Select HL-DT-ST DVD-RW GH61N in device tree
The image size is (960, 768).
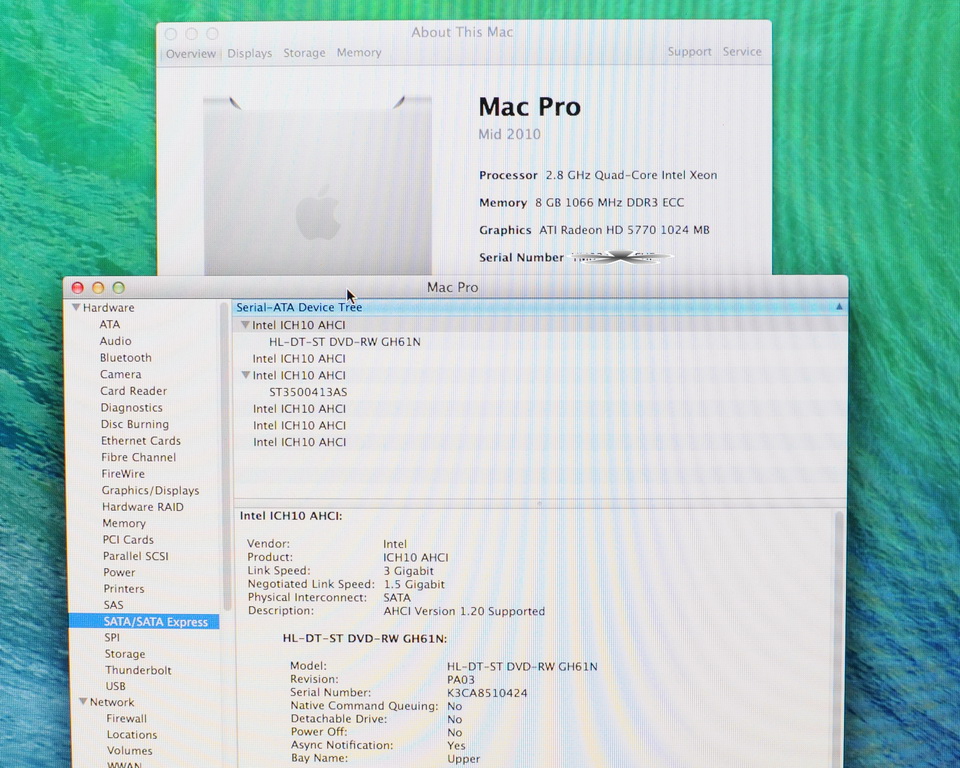click(x=345, y=342)
